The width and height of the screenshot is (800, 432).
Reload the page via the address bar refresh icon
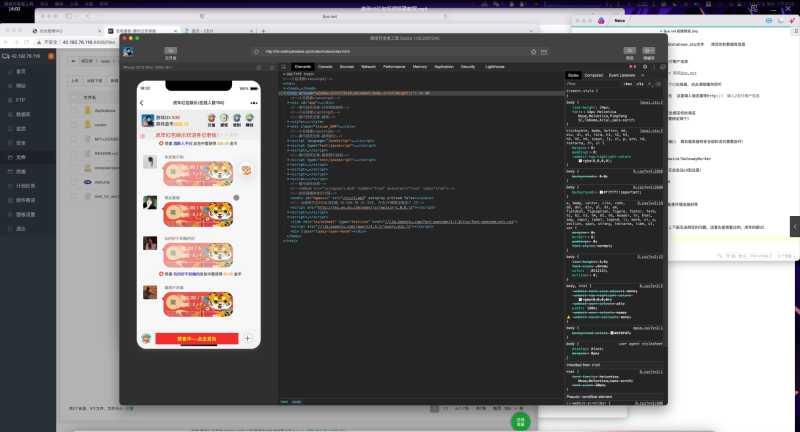[x=256, y=52]
